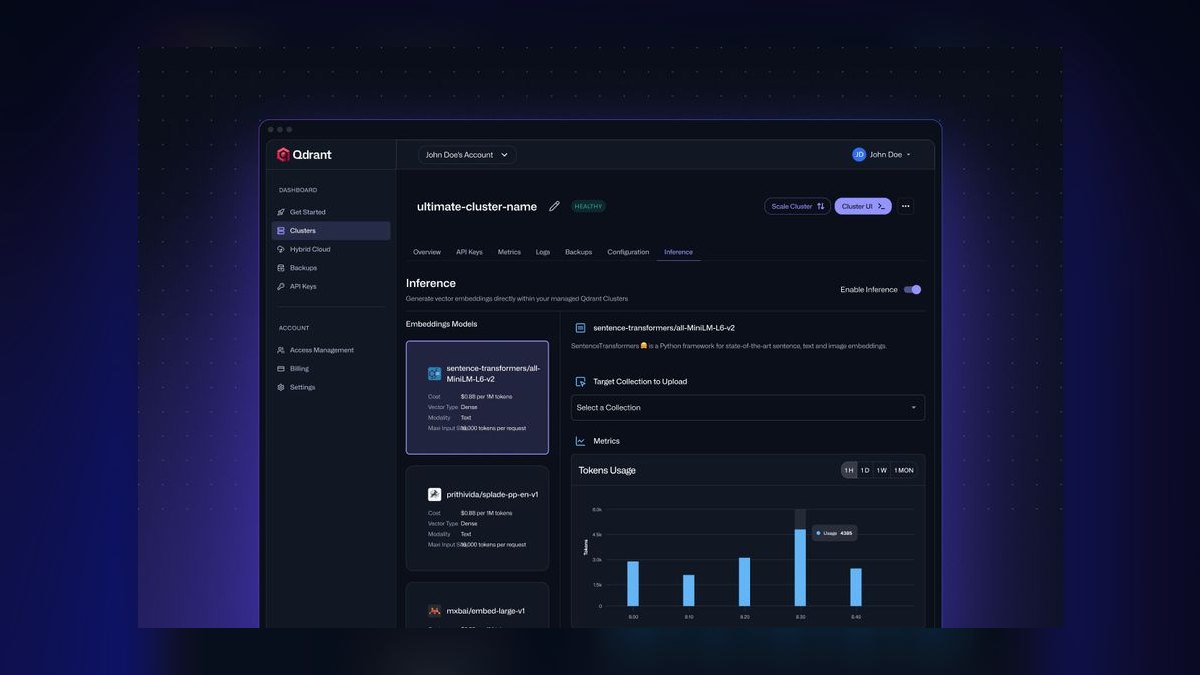
Task: Click the Billing card icon
Action: (281, 369)
